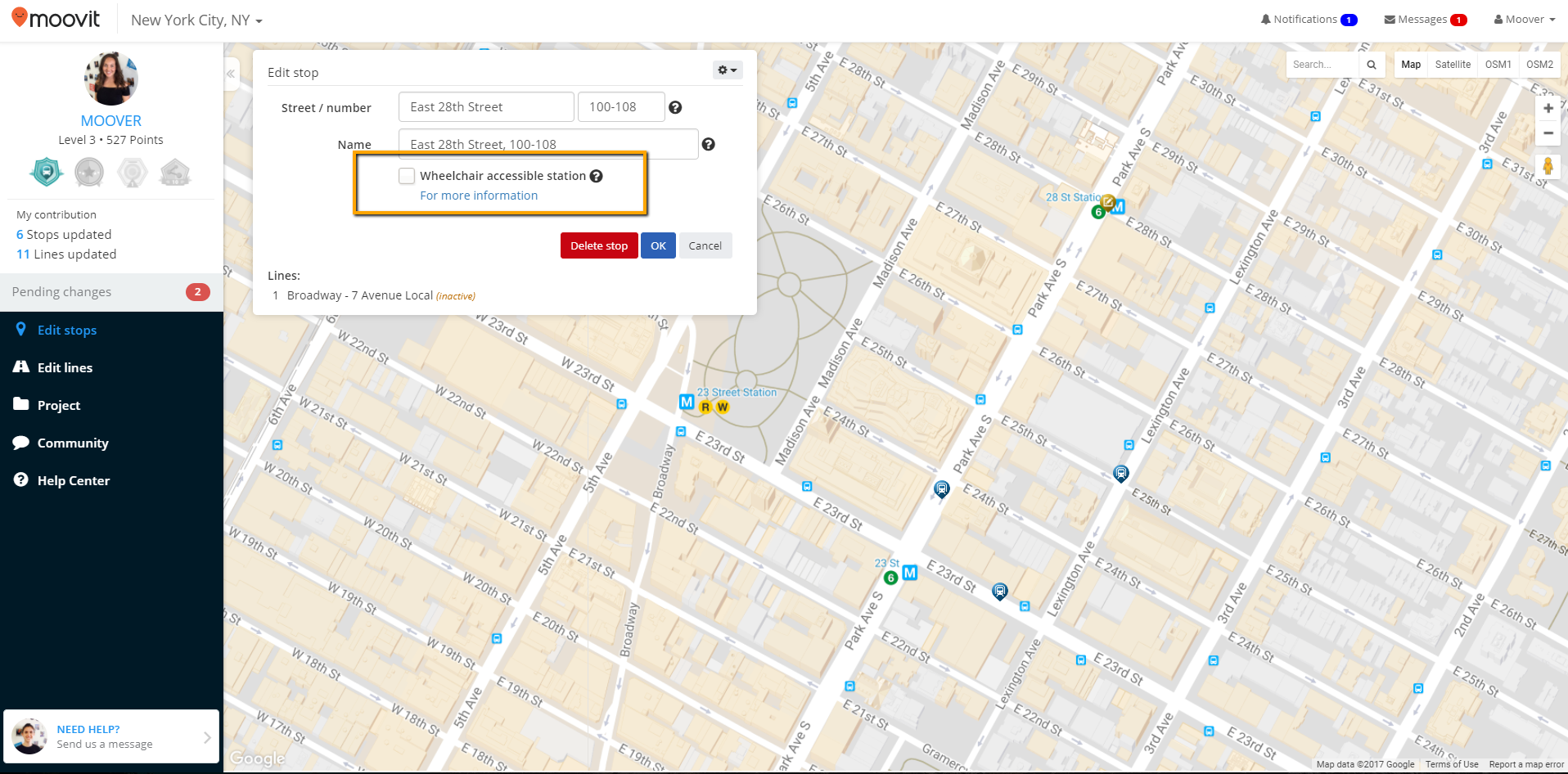Click the pending changes count badge
1568x774 pixels.
point(197,292)
